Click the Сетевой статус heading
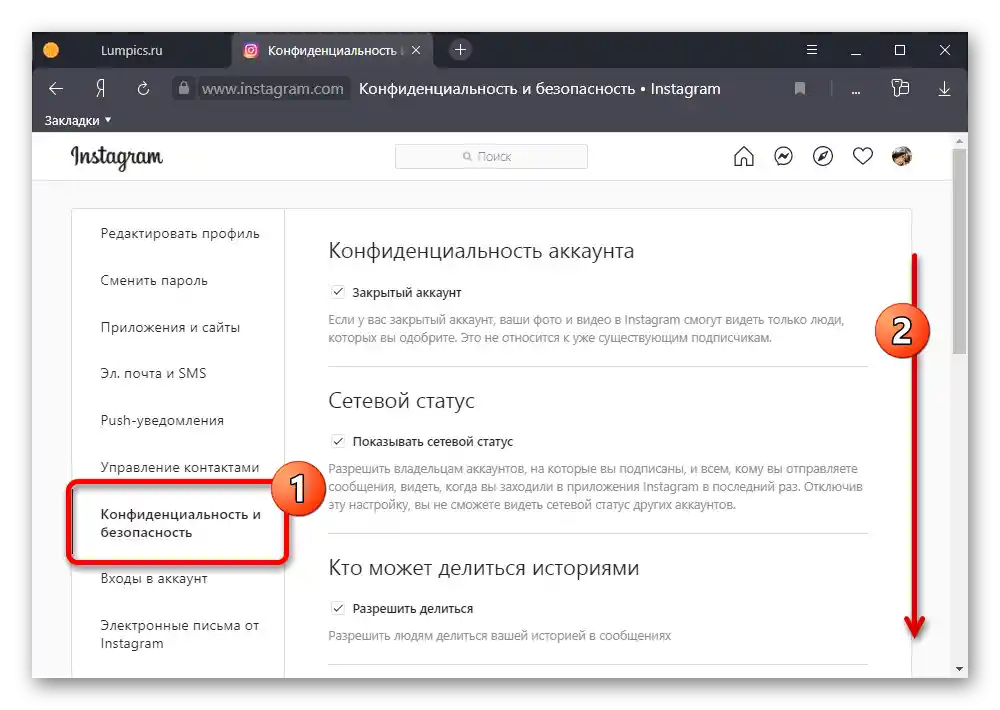Image resolution: width=1000 pixels, height=710 pixels. 401,401
